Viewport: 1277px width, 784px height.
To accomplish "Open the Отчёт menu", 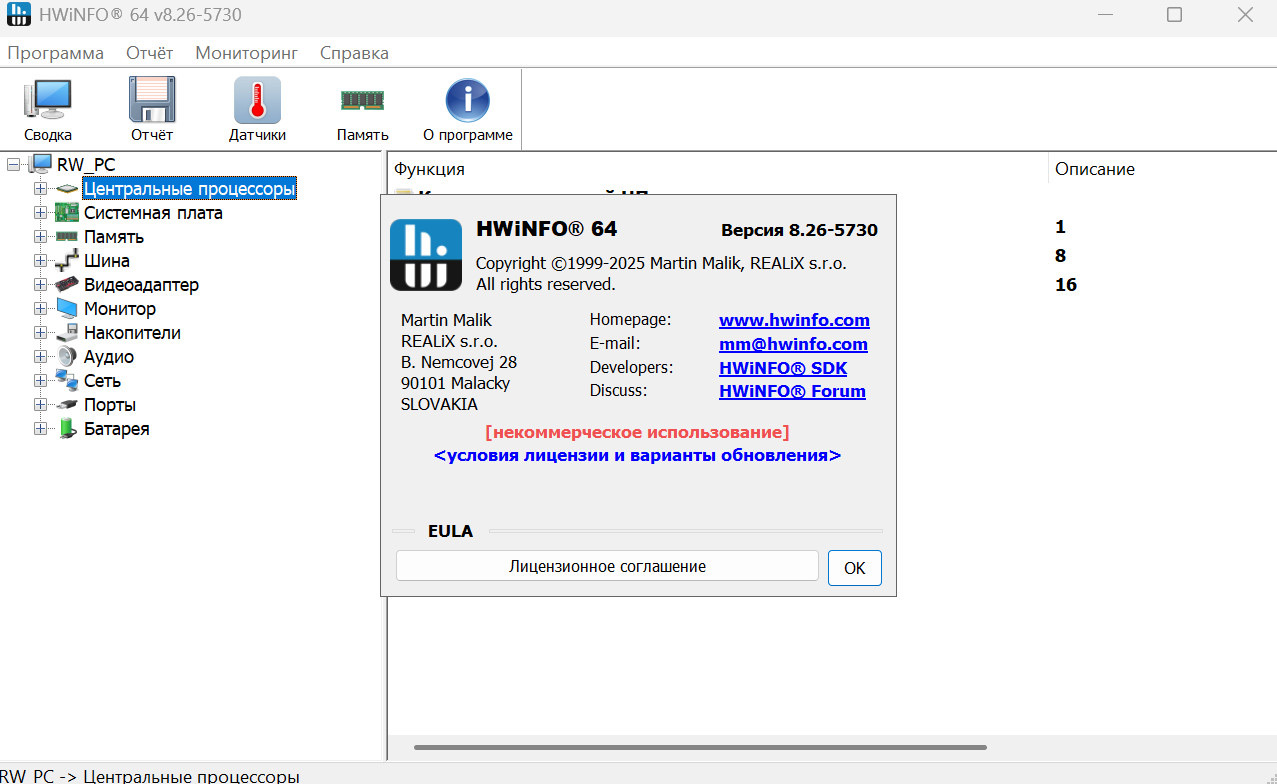I will [150, 53].
